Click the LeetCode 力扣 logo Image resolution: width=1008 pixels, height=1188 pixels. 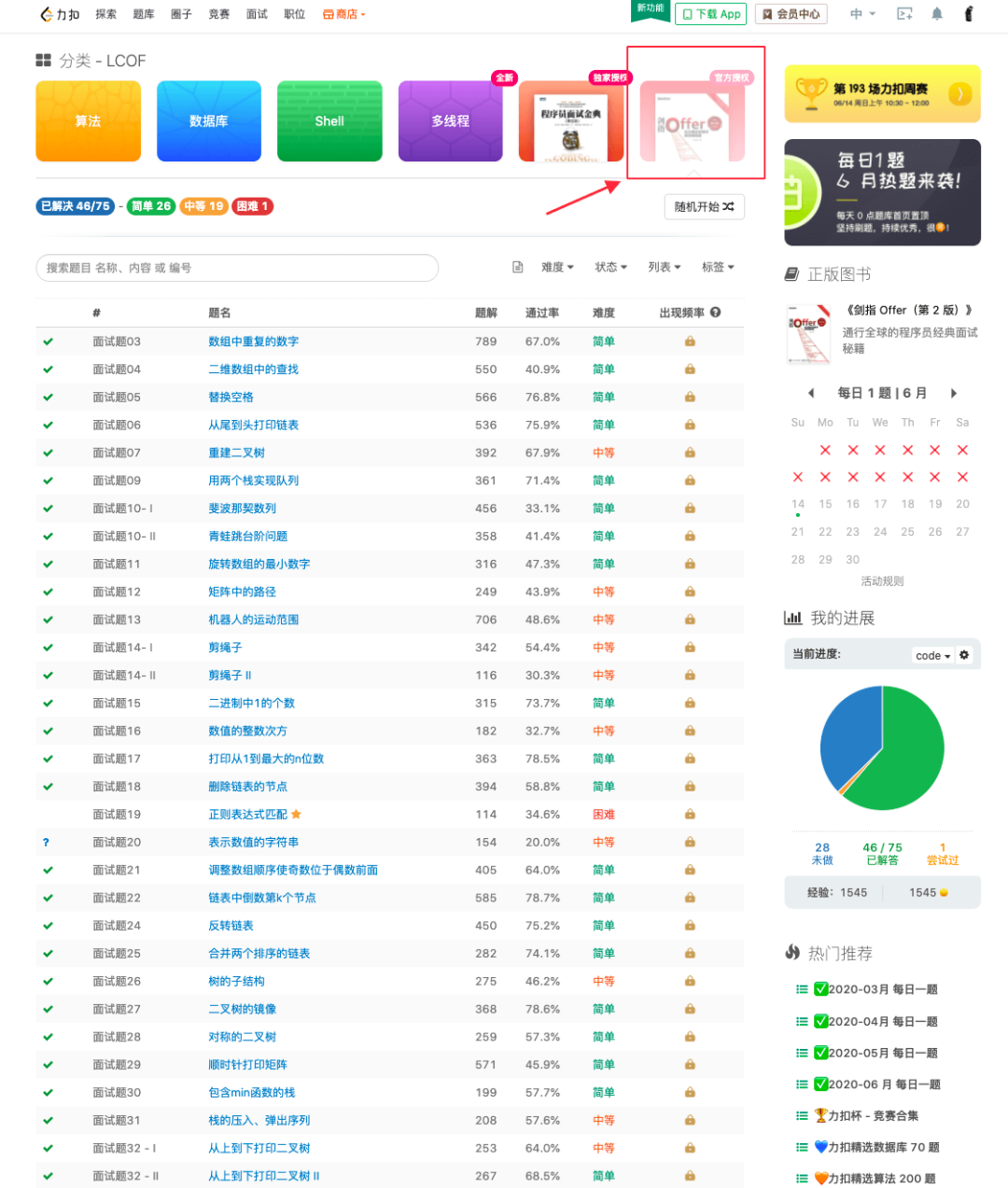(x=60, y=14)
